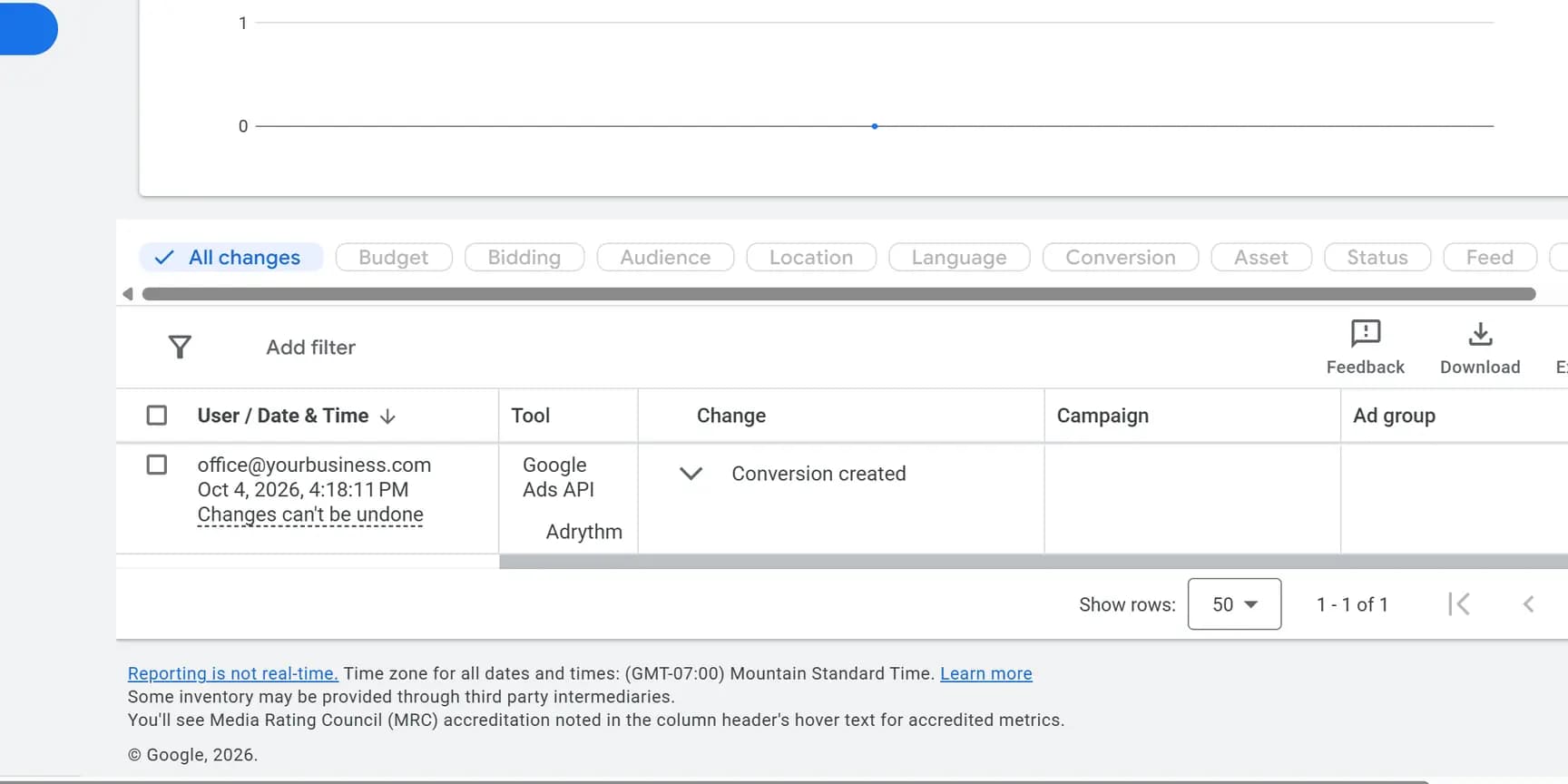The width and height of the screenshot is (1568, 784).
Task: Filter by Audience changes
Action: (665, 258)
